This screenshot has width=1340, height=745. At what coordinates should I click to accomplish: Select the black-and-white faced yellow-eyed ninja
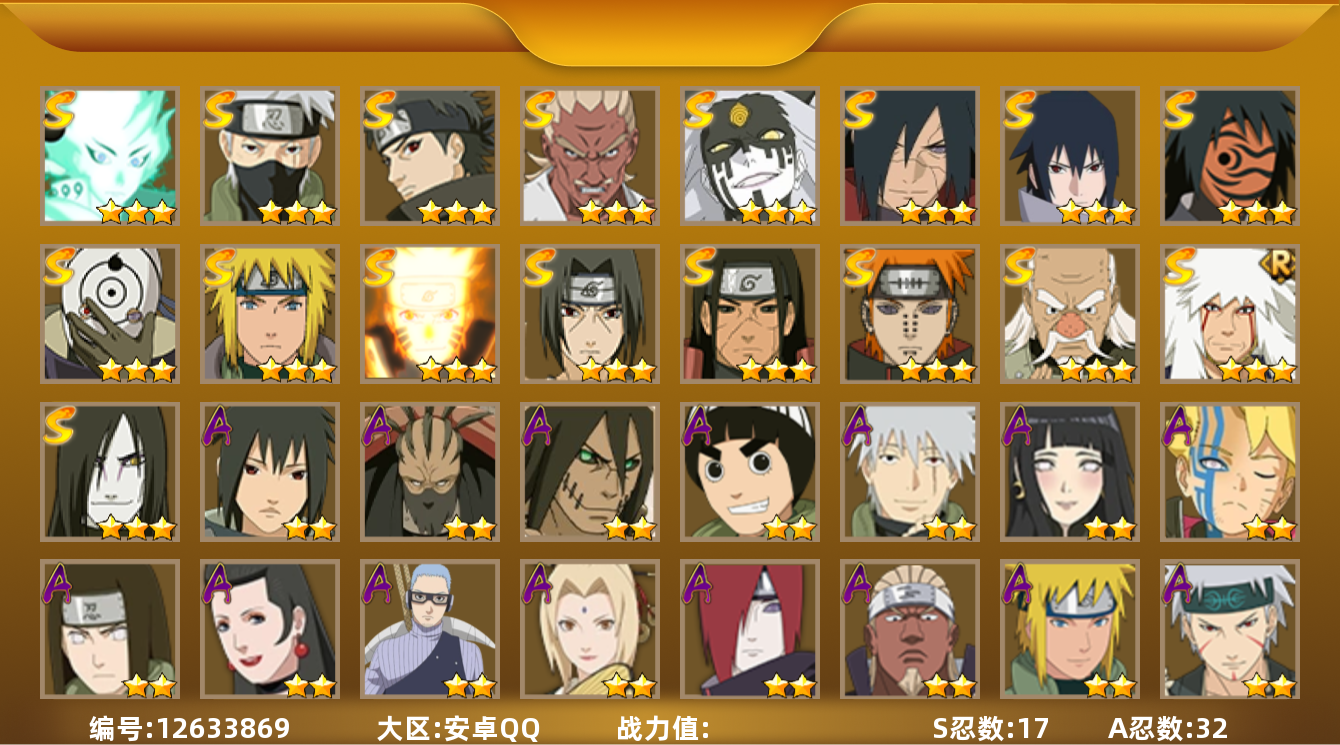pyautogui.click(x=750, y=155)
